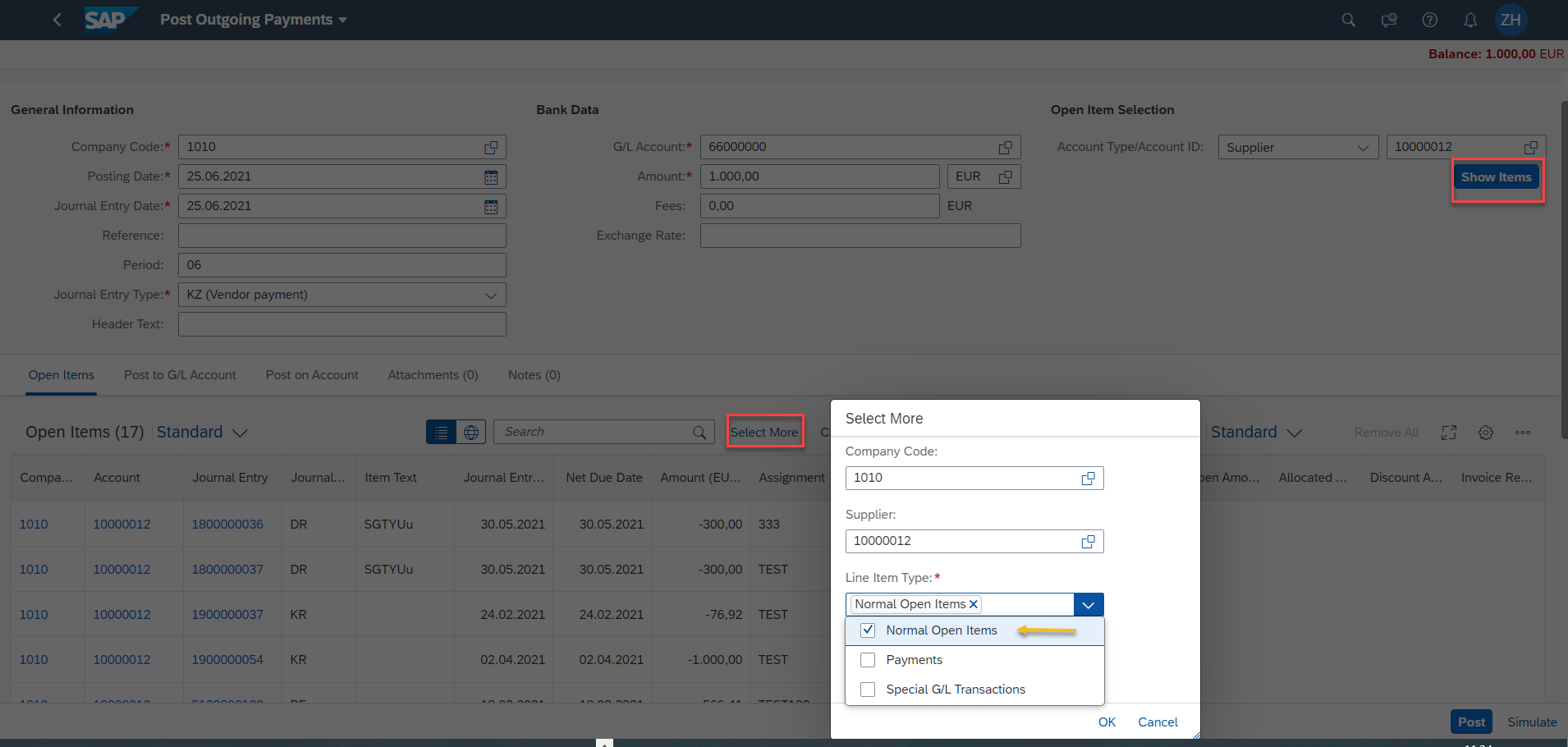Click into the Header Text field

click(x=342, y=324)
